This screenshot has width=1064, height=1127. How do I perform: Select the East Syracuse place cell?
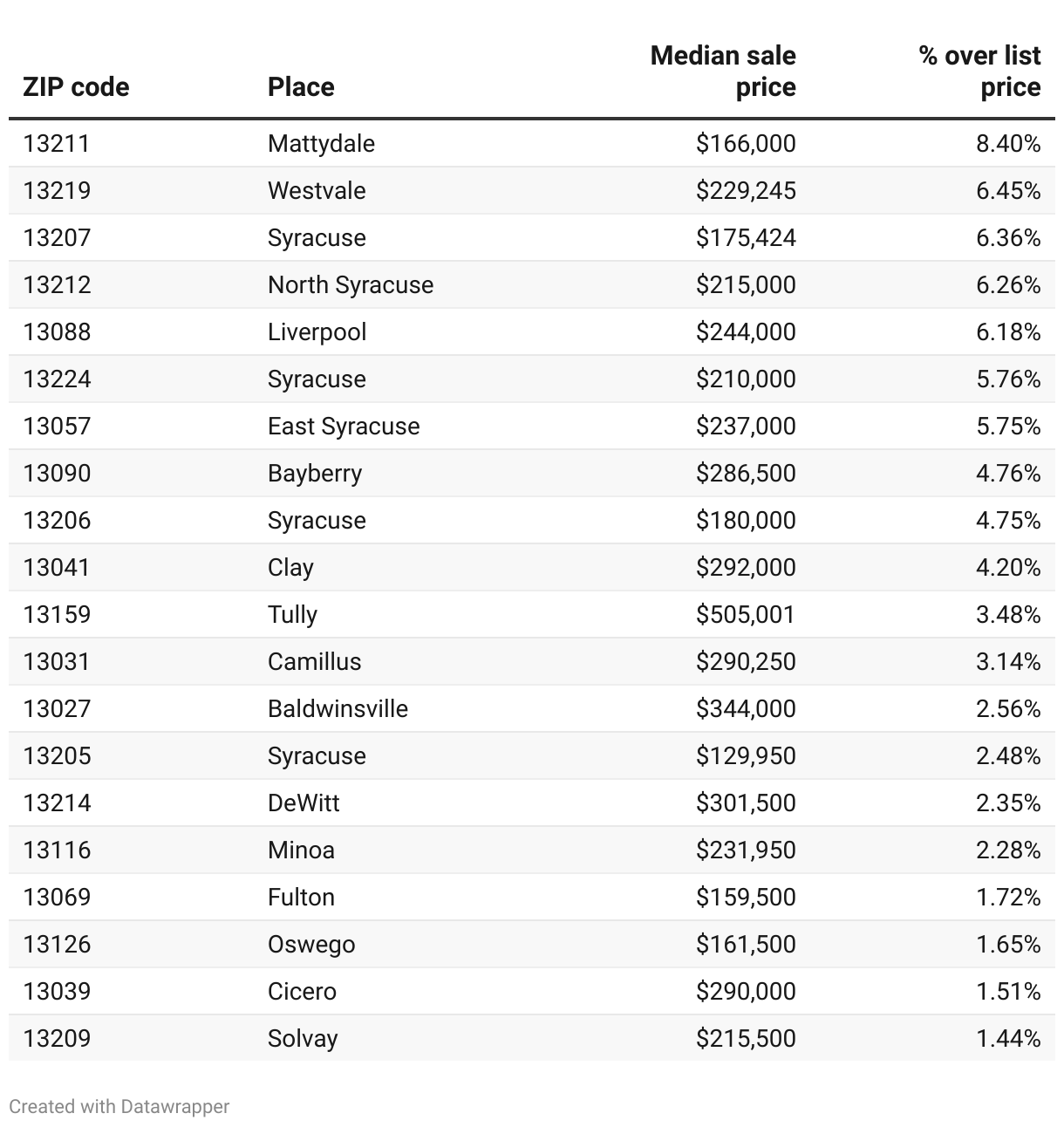click(x=344, y=427)
